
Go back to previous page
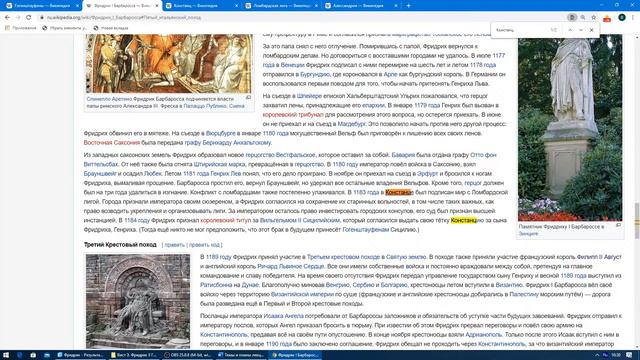coord(7,18)
